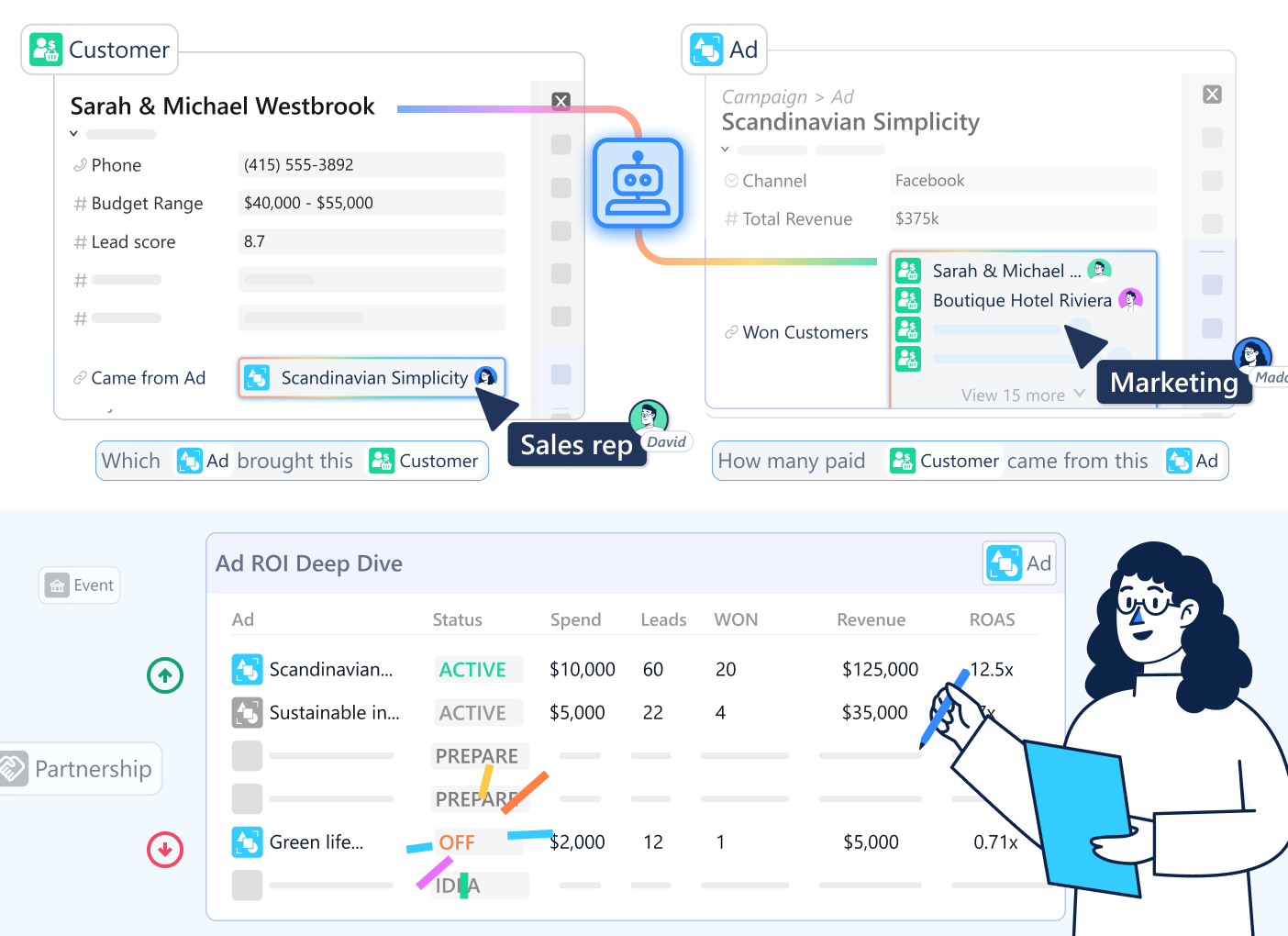
Task: Click the Ad icon in Ad ROI header
Action: [1004, 563]
